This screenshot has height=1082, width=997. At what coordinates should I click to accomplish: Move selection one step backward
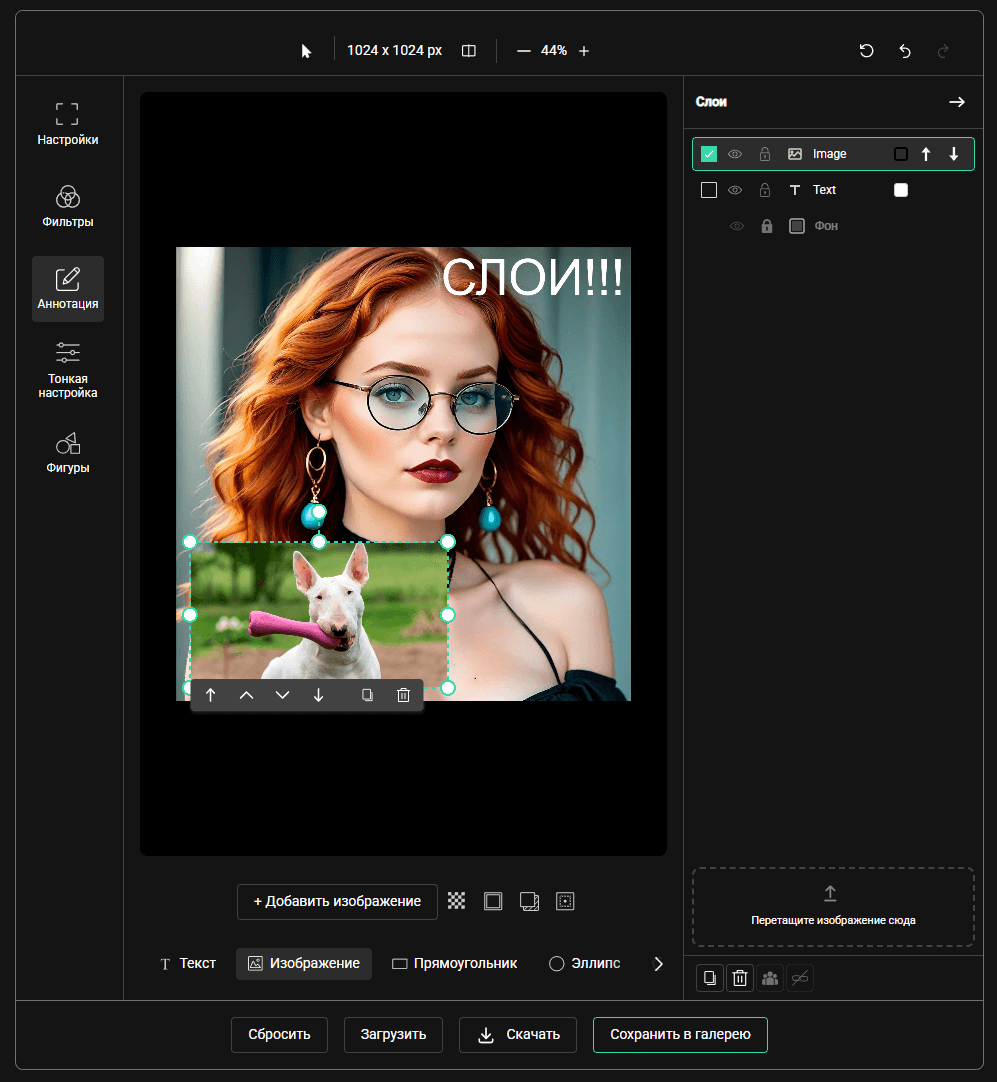pyautogui.click(x=282, y=695)
